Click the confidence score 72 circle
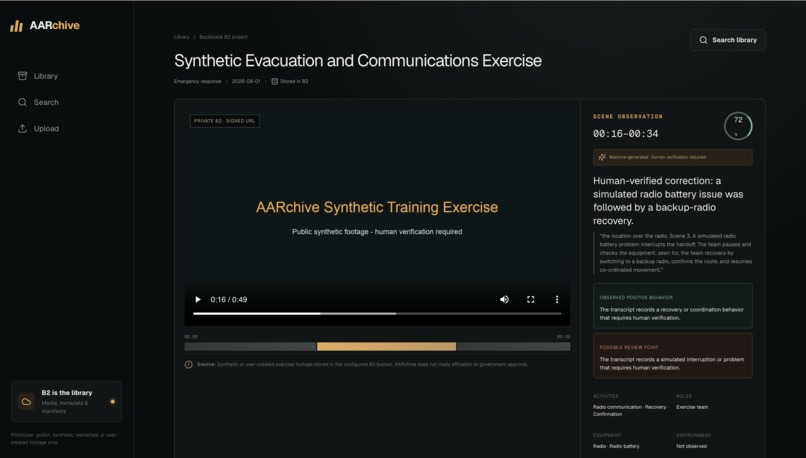This screenshot has height=458, width=806. pyautogui.click(x=738, y=126)
